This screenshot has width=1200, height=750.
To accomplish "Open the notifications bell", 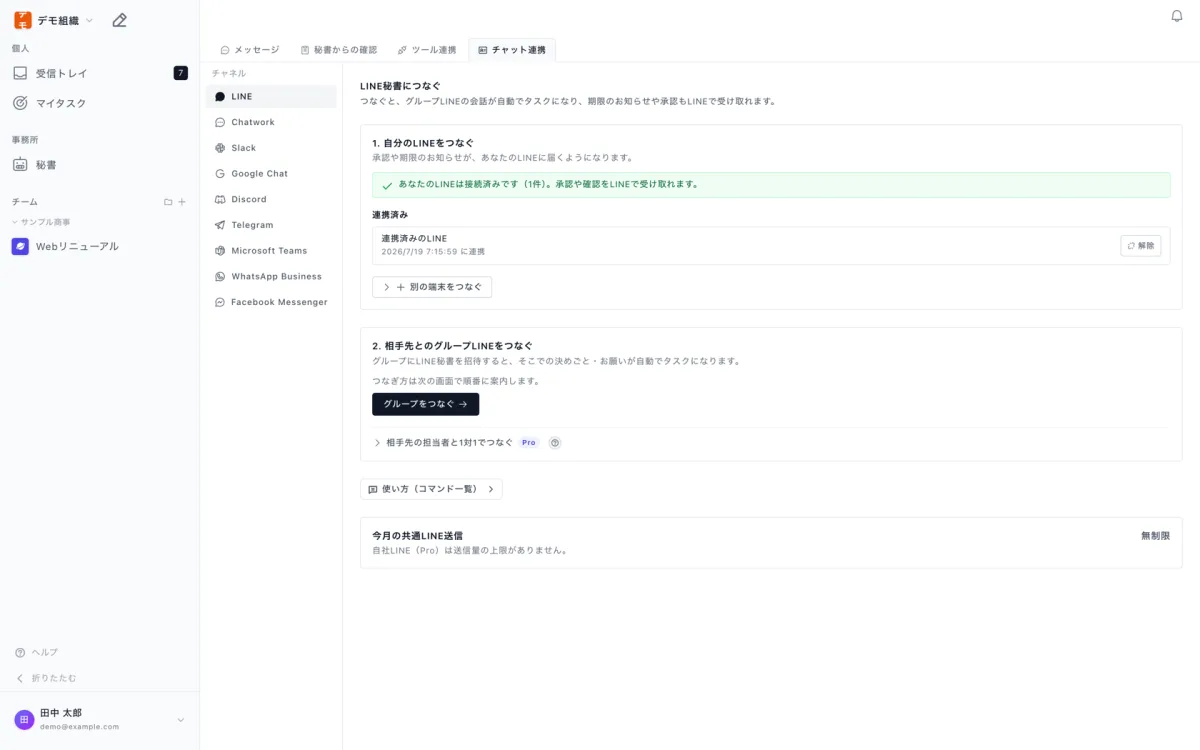I will (x=1177, y=16).
